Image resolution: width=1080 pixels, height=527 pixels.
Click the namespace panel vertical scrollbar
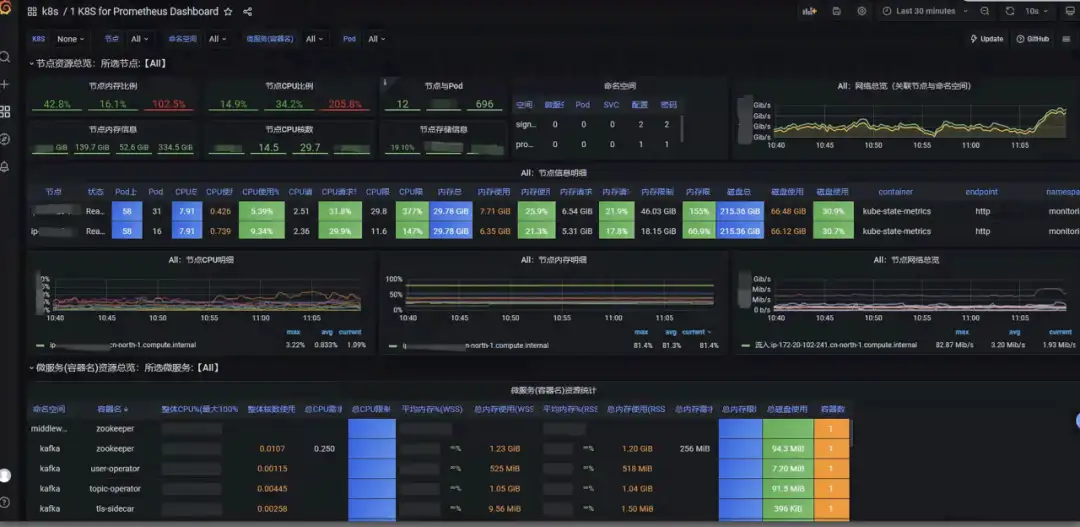pyautogui.click(x=682, y=127)
